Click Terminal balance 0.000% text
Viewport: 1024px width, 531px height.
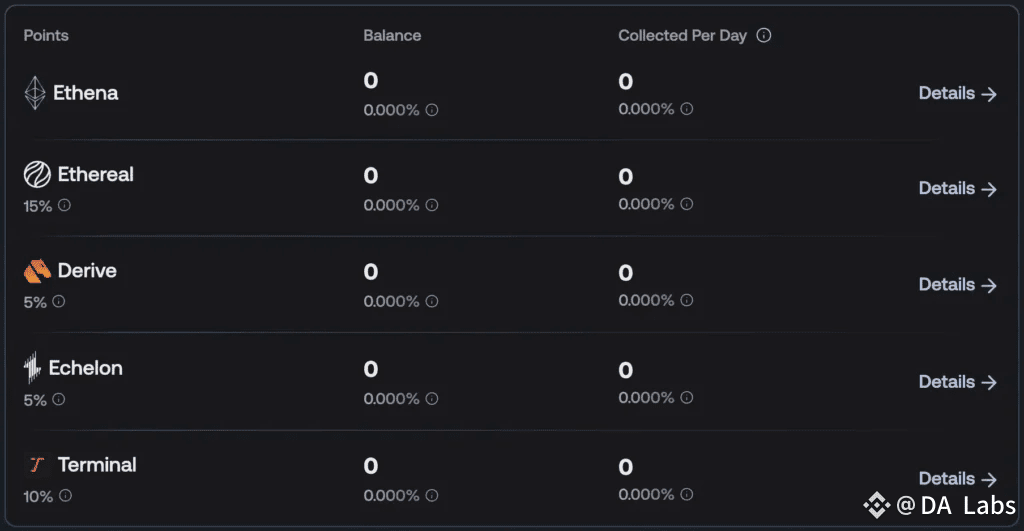(x=391, y=496)
